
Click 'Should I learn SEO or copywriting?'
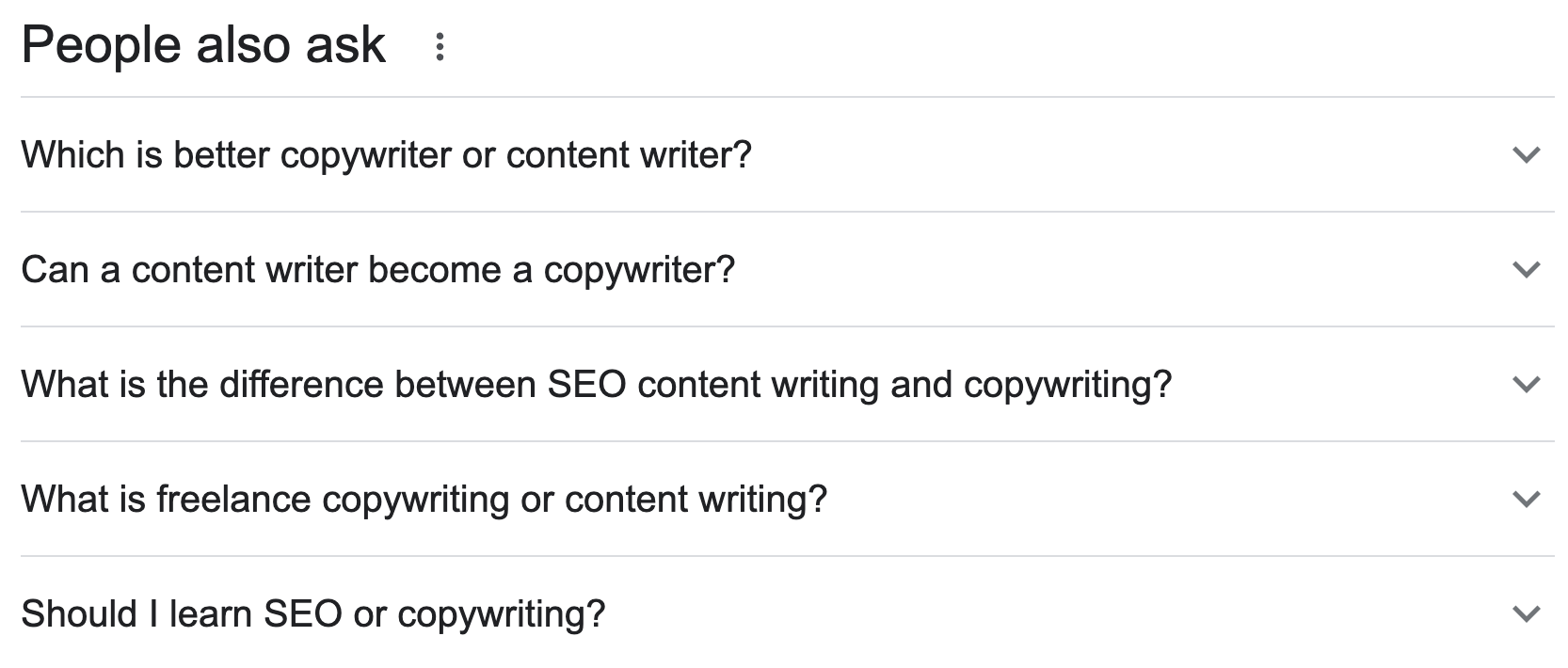coord(315,614)
